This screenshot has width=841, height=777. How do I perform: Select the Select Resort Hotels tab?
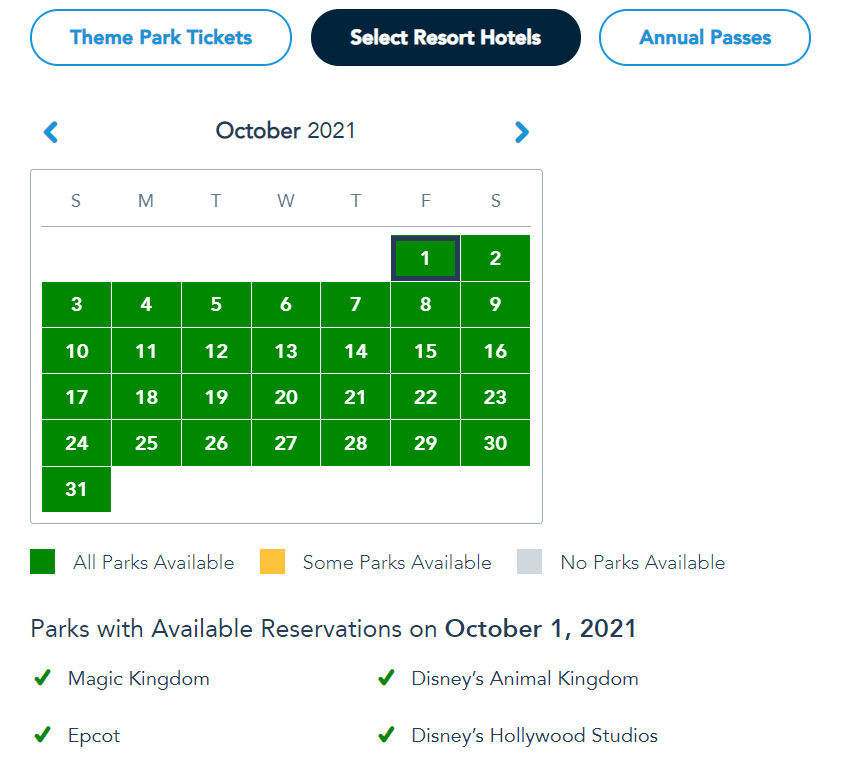point(445,38)
